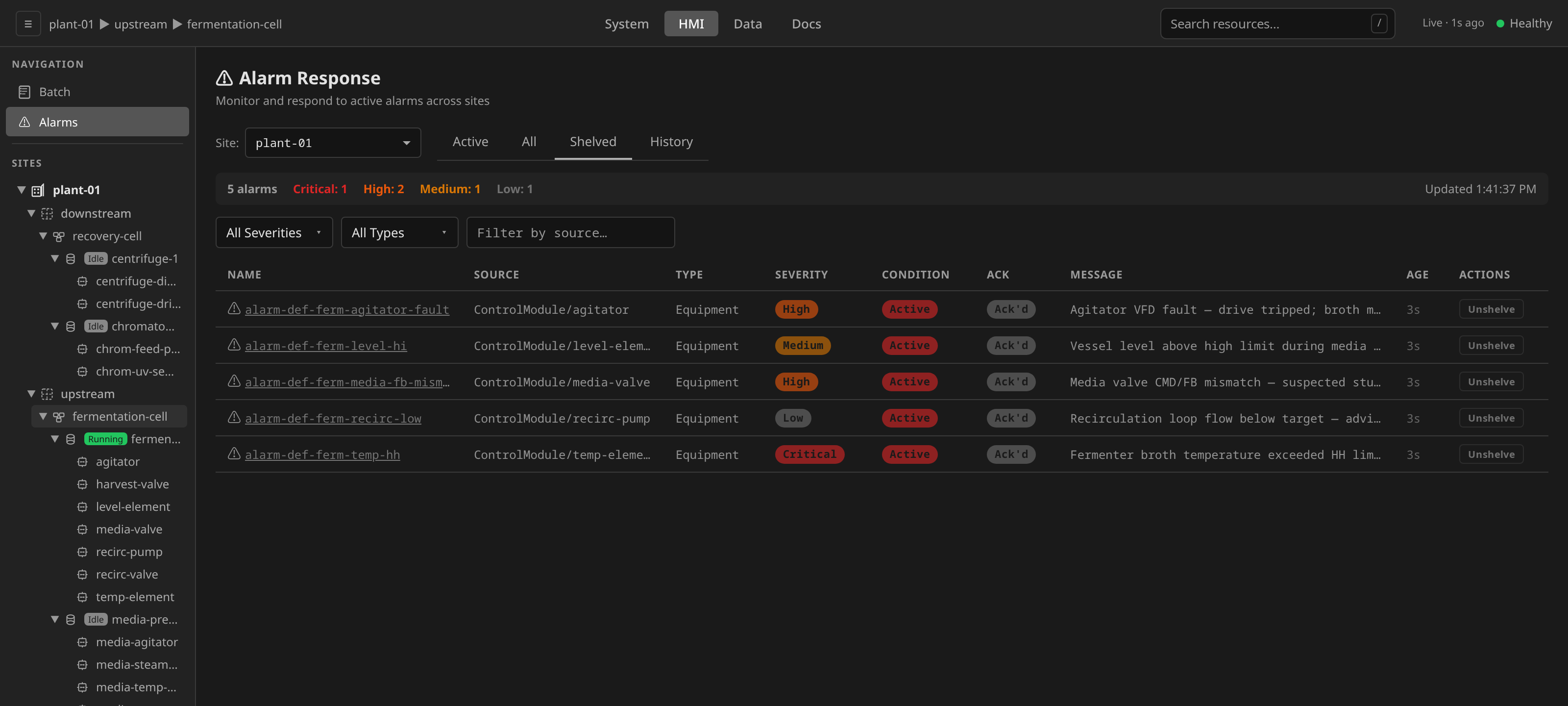Unshelve the recirc-low alarm
This screenshot has height=706, width=1568.
(x=1491, y=418)
